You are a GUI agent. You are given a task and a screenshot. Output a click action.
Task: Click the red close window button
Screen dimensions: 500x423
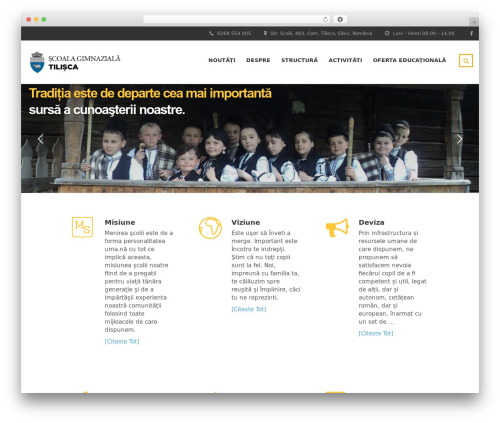(x=29, y=20)
